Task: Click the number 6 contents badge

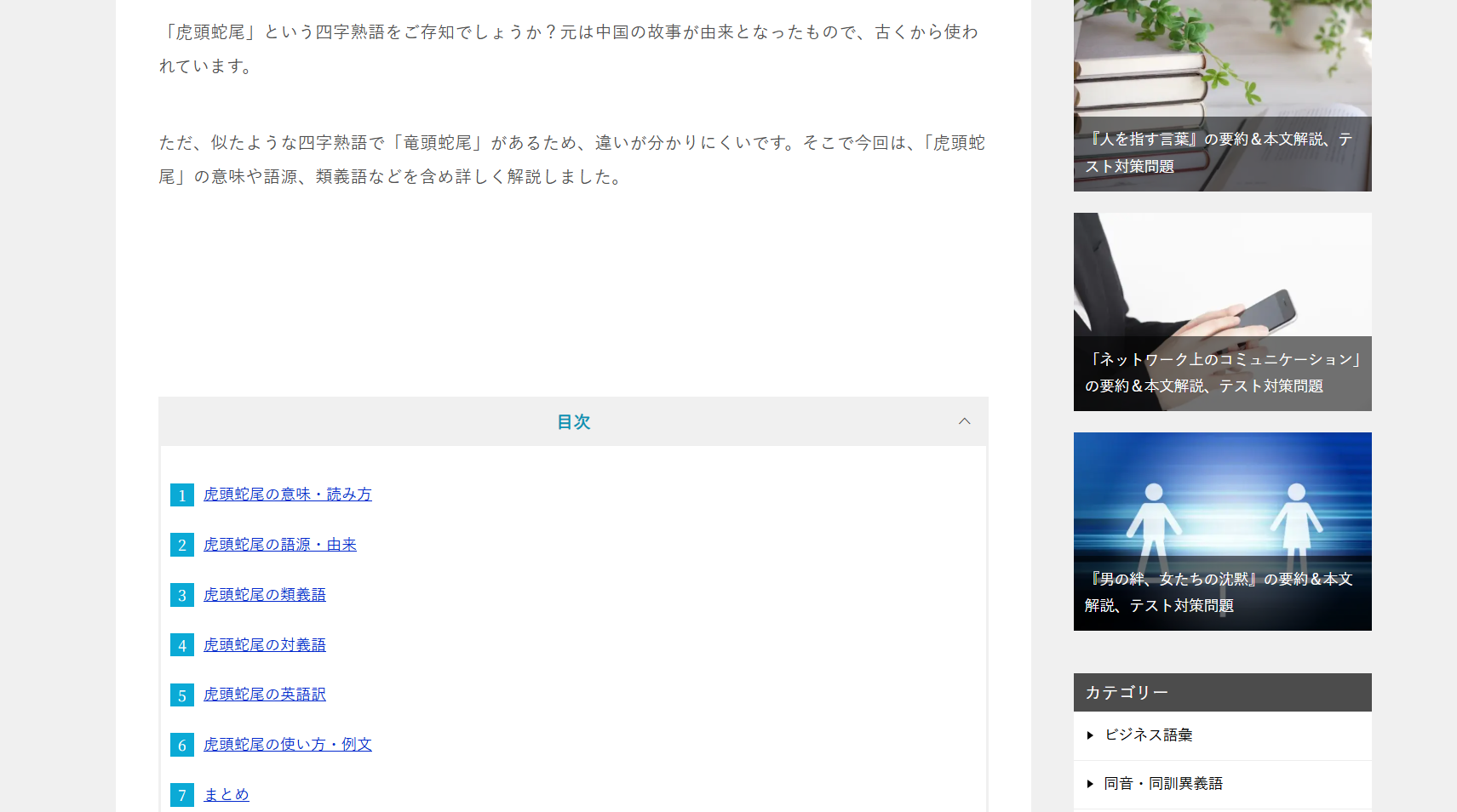Action: 182,746
